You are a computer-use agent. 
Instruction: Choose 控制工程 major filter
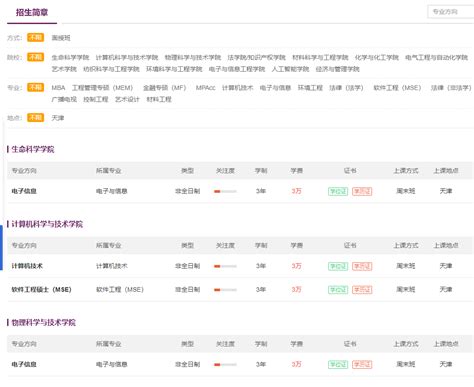tap(96, 99)
